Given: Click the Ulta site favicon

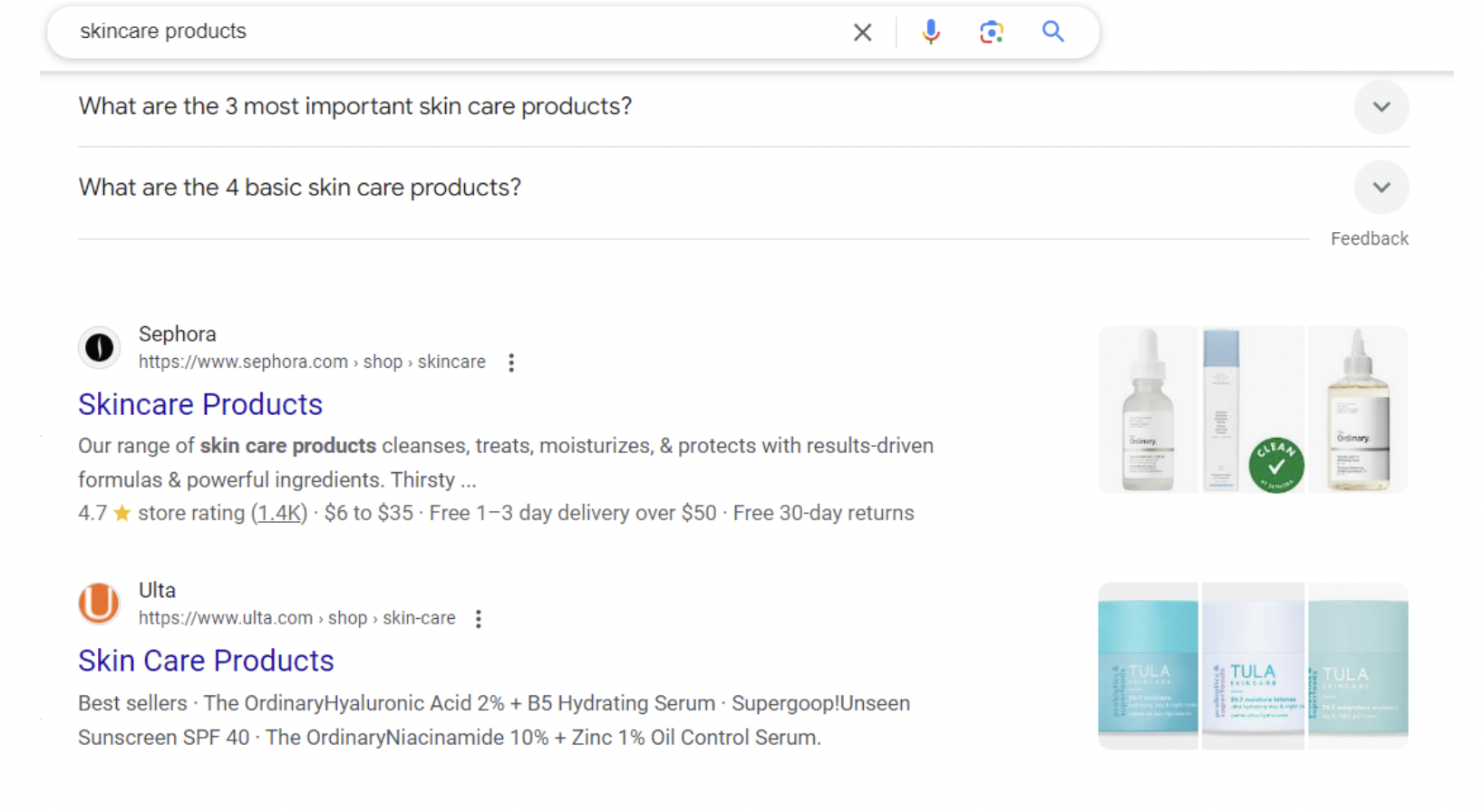Looking at the screenshot, I should (x=100, y=604).
